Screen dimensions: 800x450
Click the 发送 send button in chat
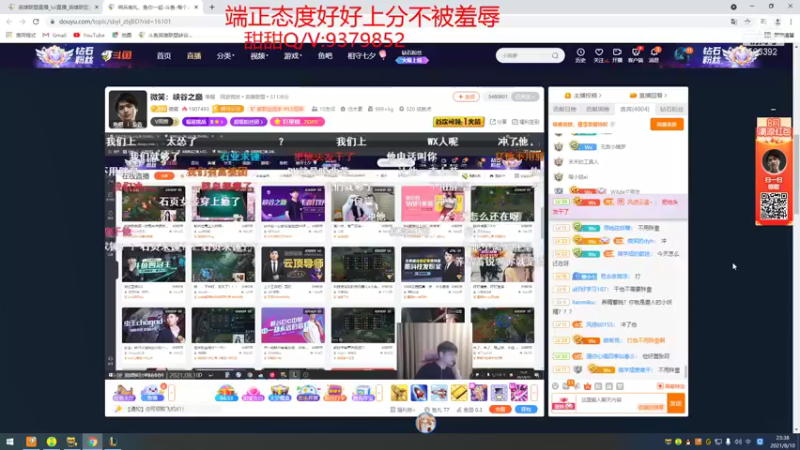tap(676, 403)
